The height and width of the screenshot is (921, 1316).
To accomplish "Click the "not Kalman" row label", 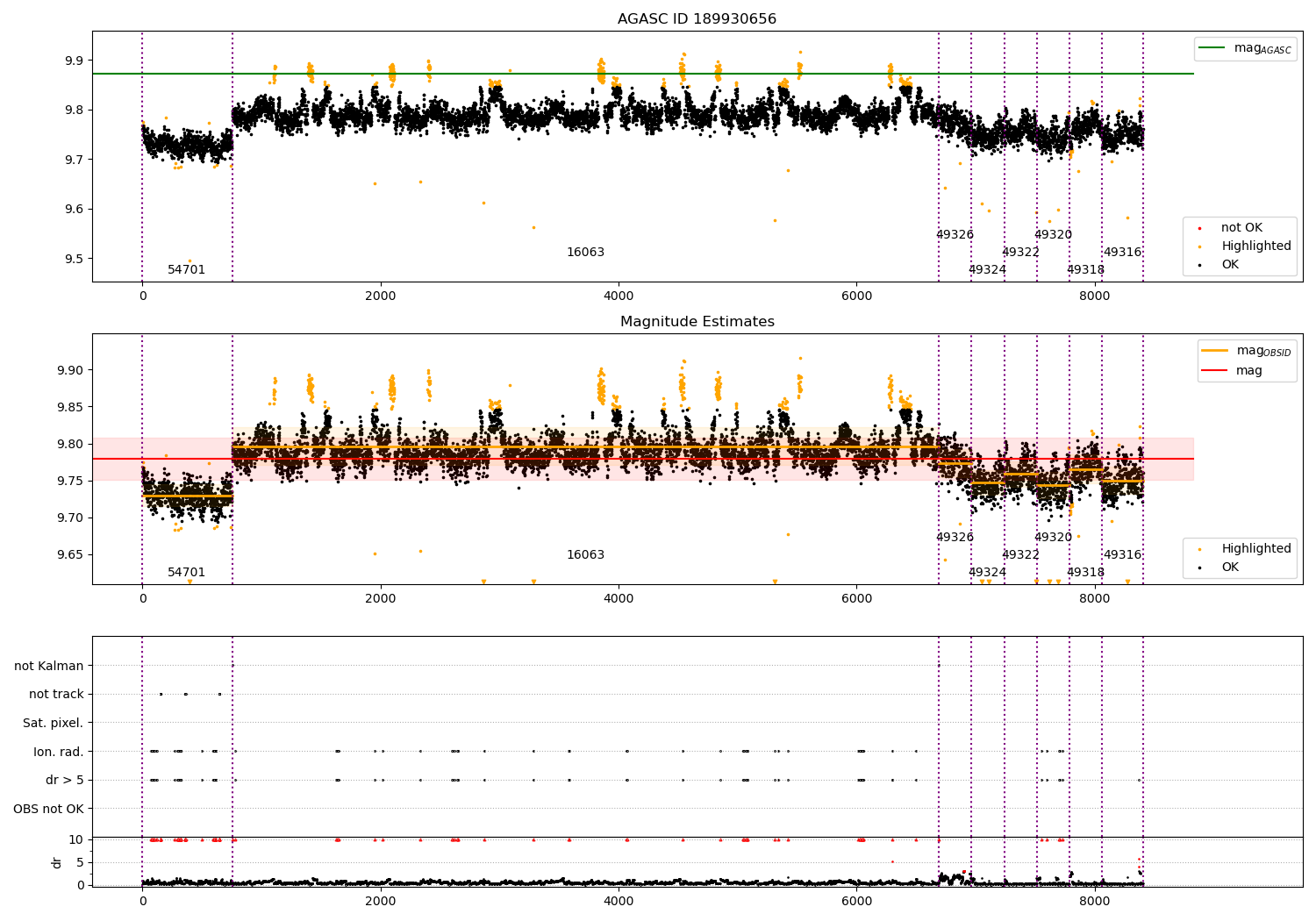I will [x=49, y=666].
